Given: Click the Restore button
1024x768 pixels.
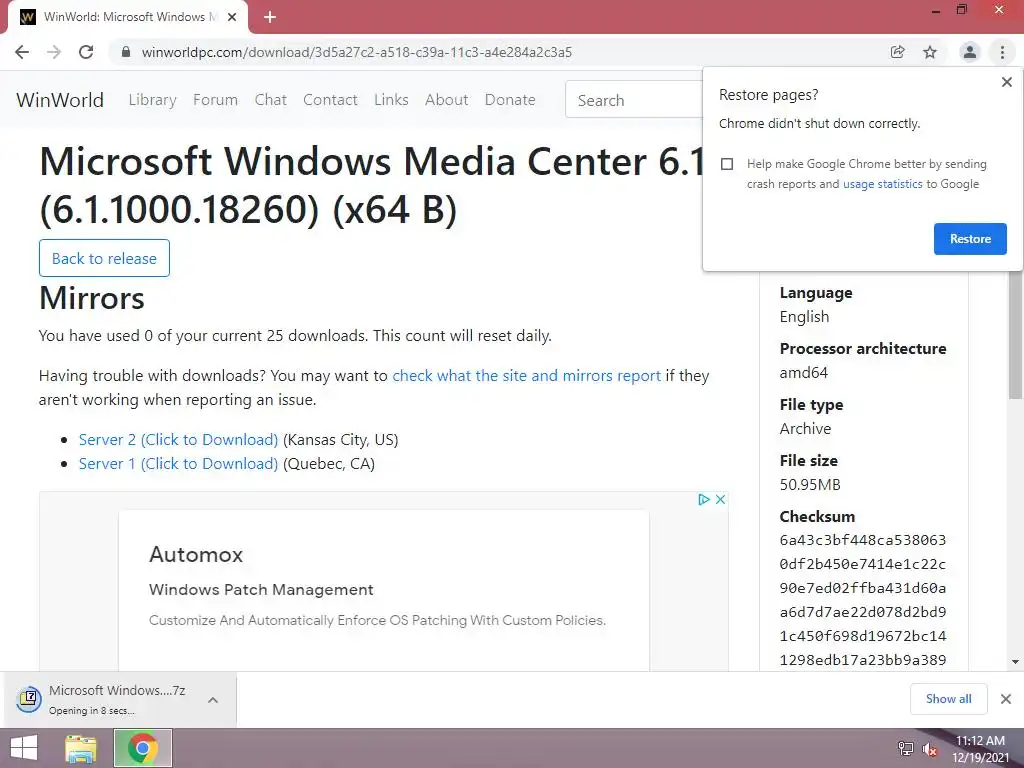Looking at the screenshot, I should click(970, 239).
